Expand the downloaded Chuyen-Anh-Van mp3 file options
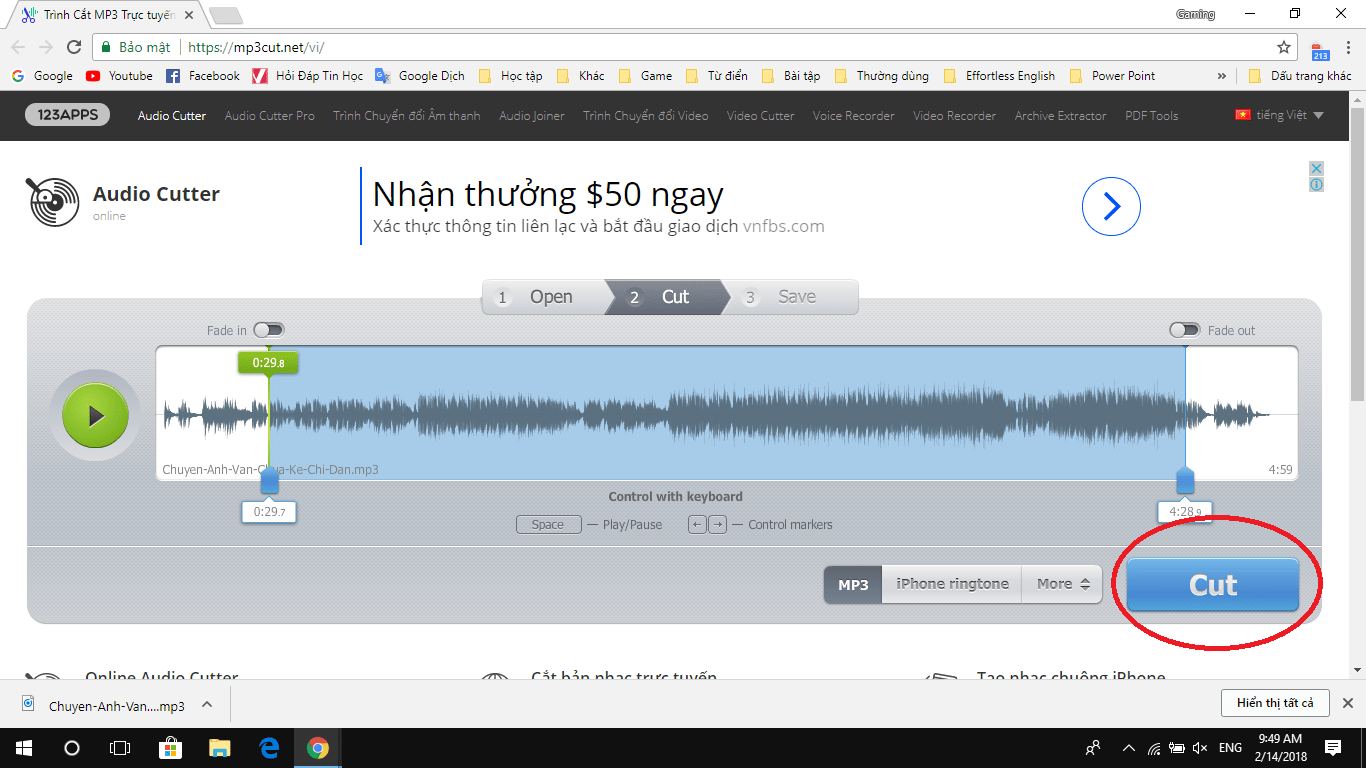The height and width of the screenshot is (768, 1366). (x=206, y=704)
